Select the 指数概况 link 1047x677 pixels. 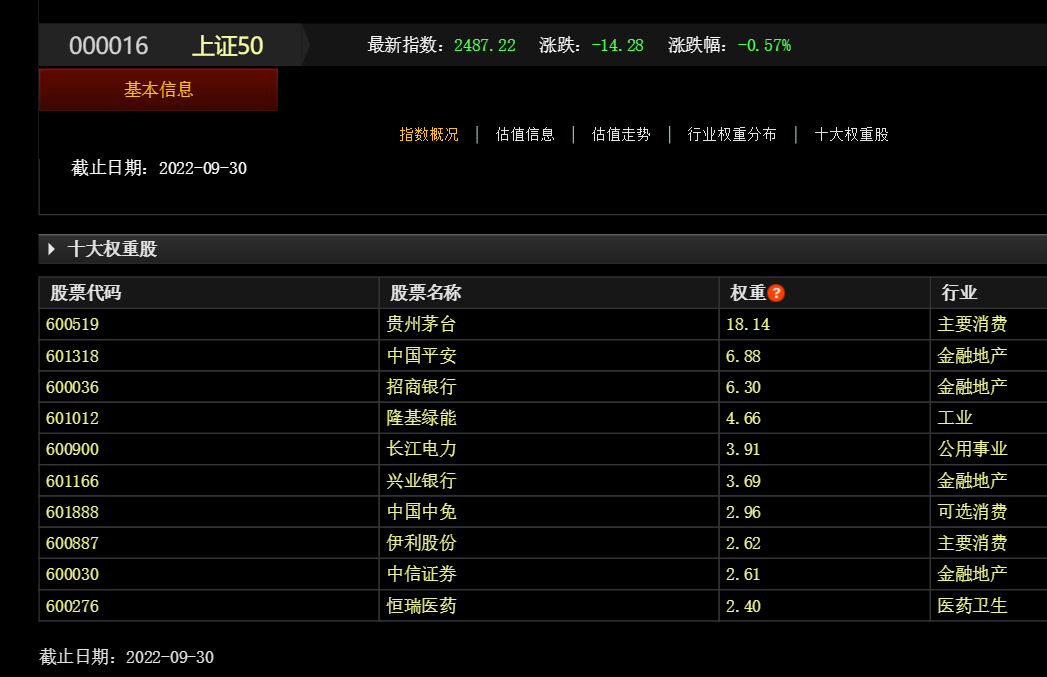click(x=429, y=134)
